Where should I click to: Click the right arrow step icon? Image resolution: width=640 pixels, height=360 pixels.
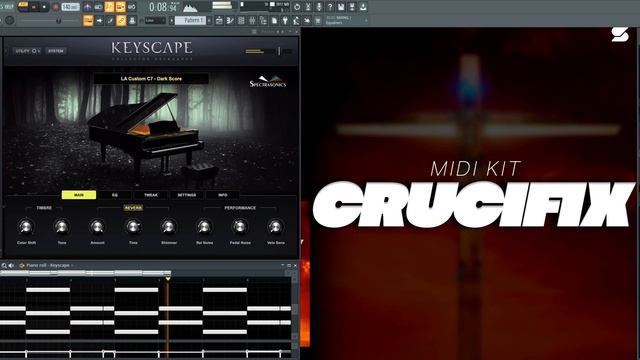(99, 20)
